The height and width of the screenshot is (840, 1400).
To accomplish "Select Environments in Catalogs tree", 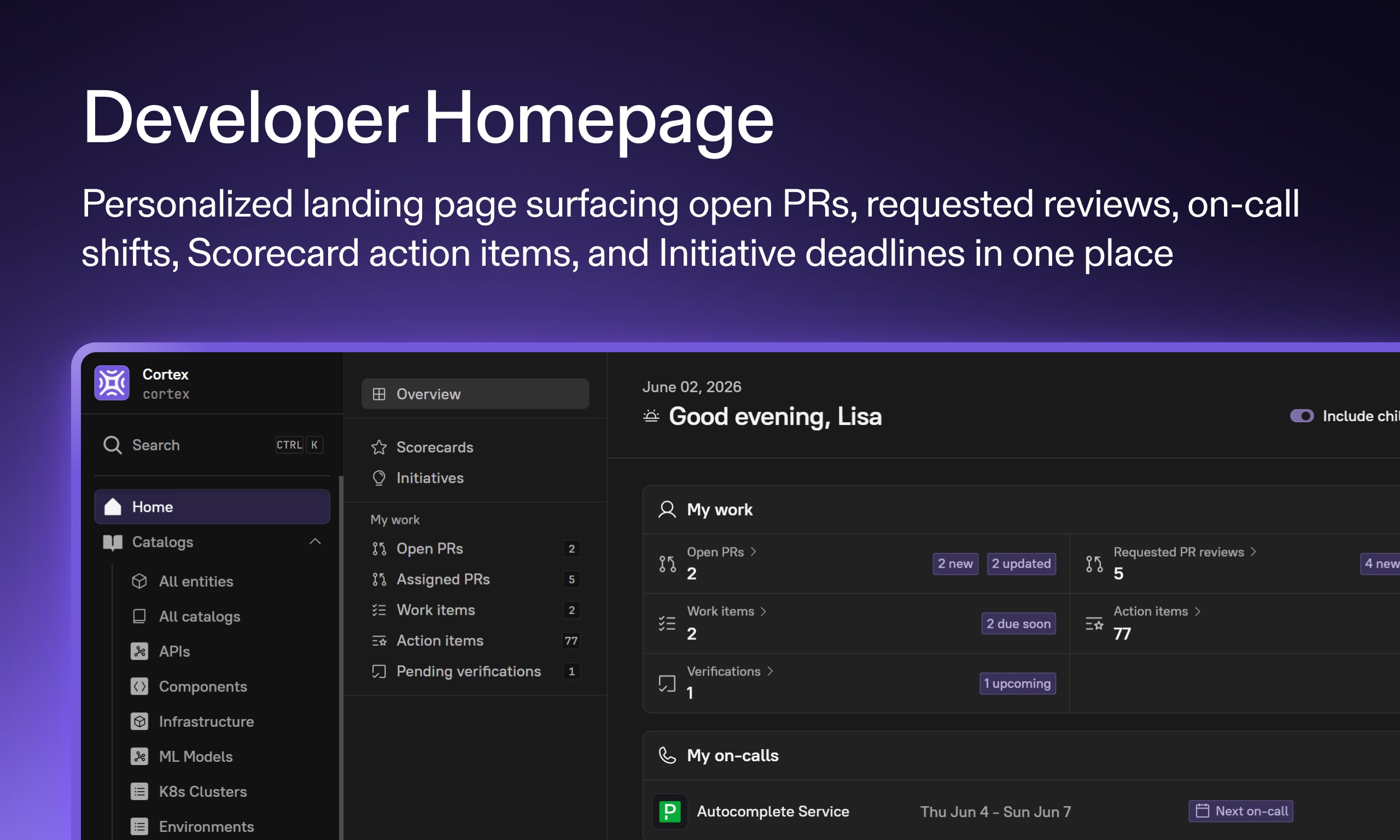I will coord(207,827).
